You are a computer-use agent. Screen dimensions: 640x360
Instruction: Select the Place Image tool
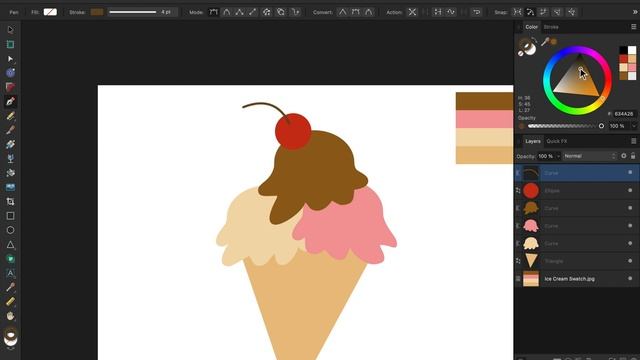[10, 187]
